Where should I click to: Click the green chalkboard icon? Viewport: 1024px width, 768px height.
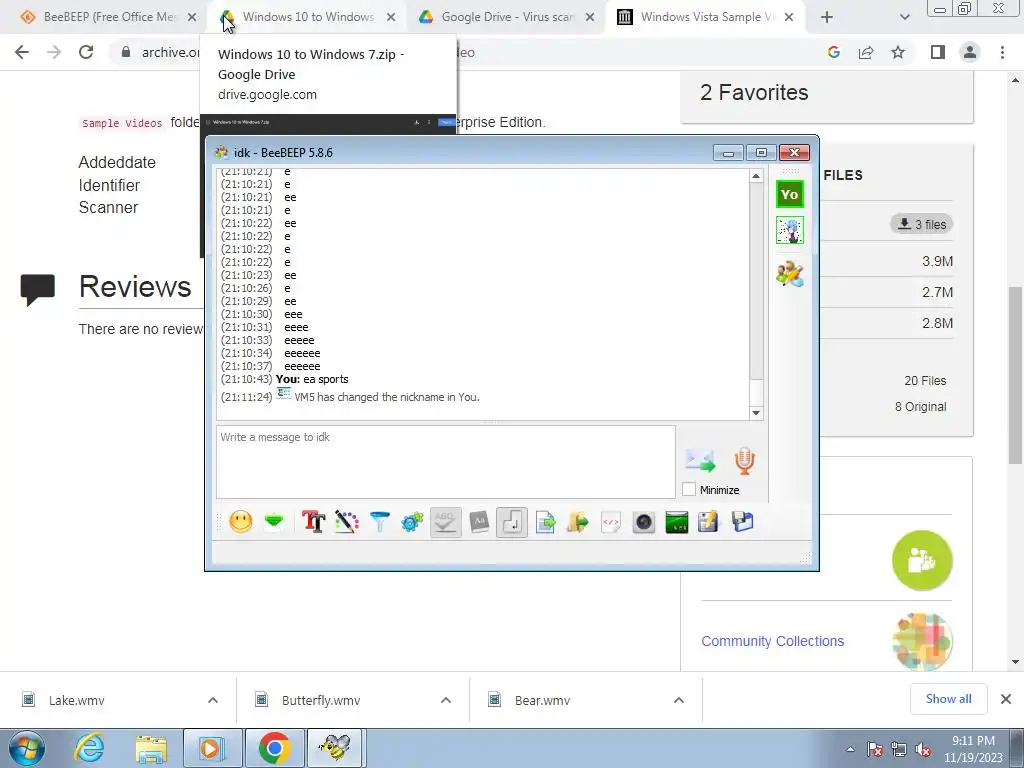pyautogui.click(x=677, y=522)
